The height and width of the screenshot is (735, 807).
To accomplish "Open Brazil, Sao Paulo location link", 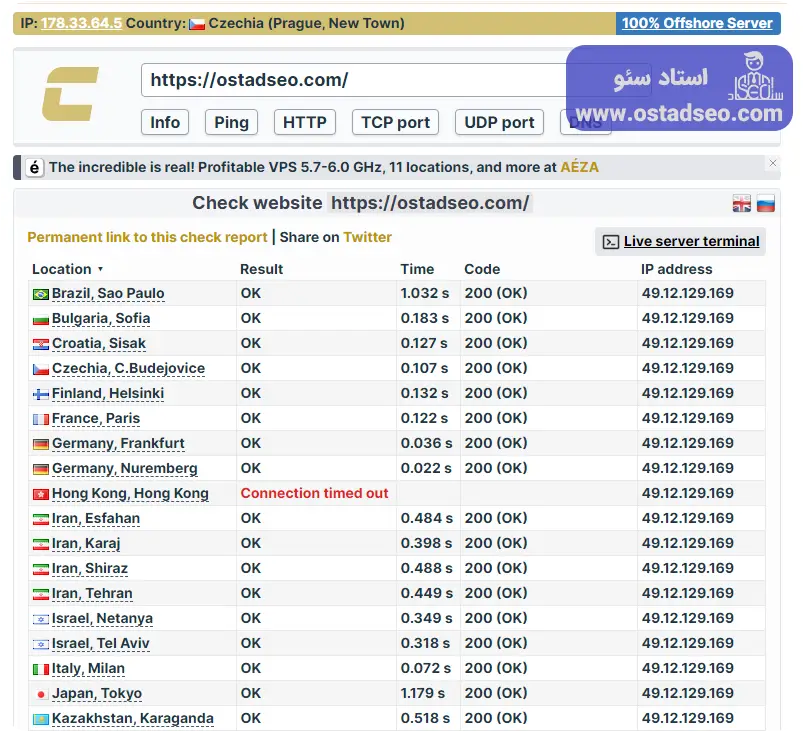I will pyautogui.click(x=108, y=293).
